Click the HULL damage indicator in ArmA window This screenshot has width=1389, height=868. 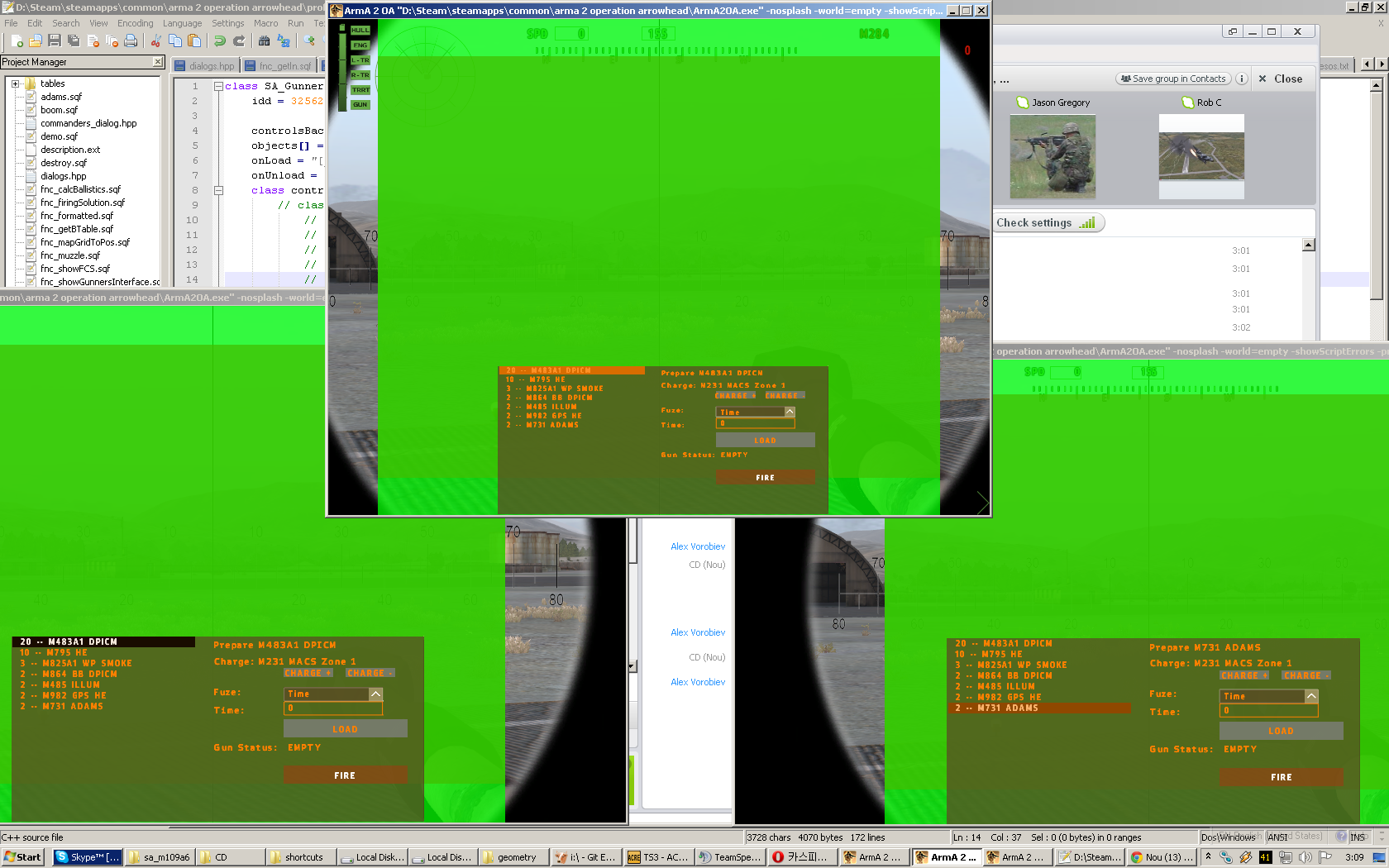360,31
